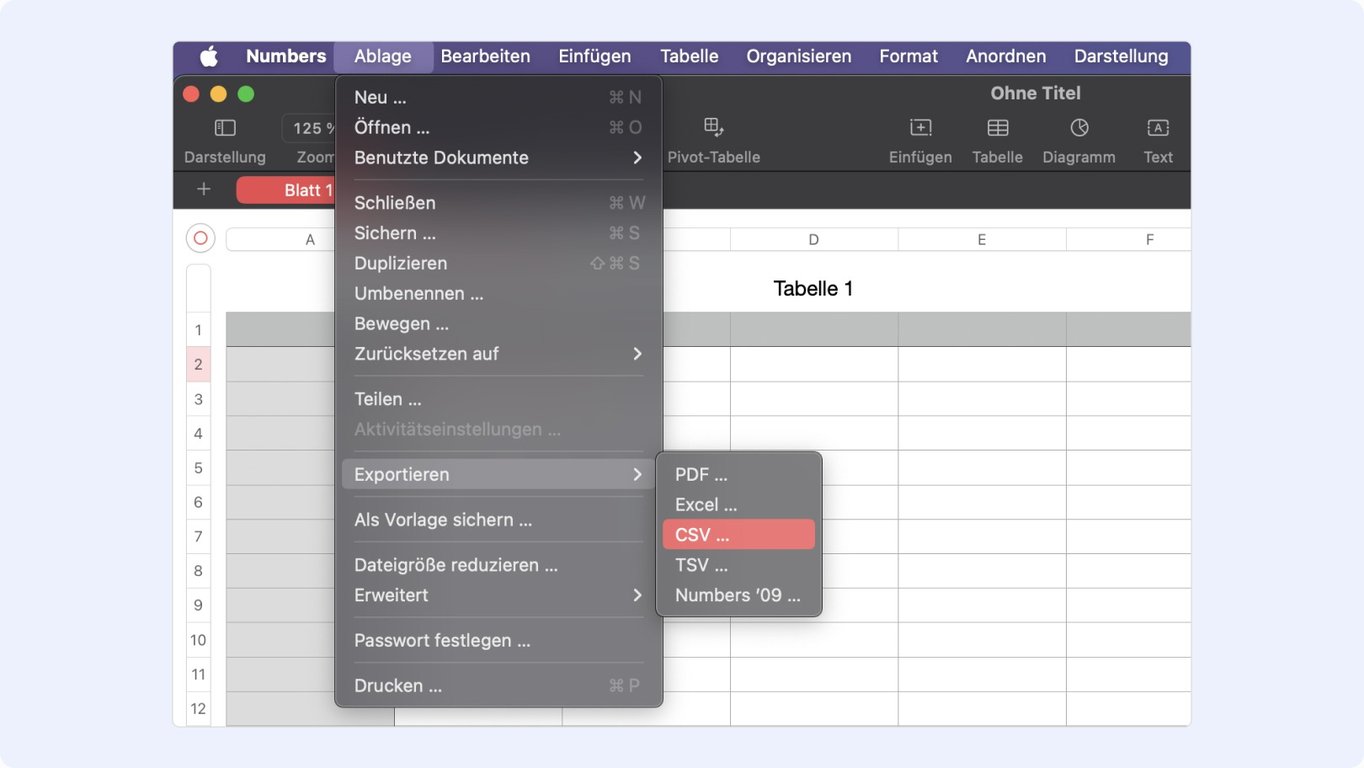Choose Als Vorlage sichern …

pos(498,519)
